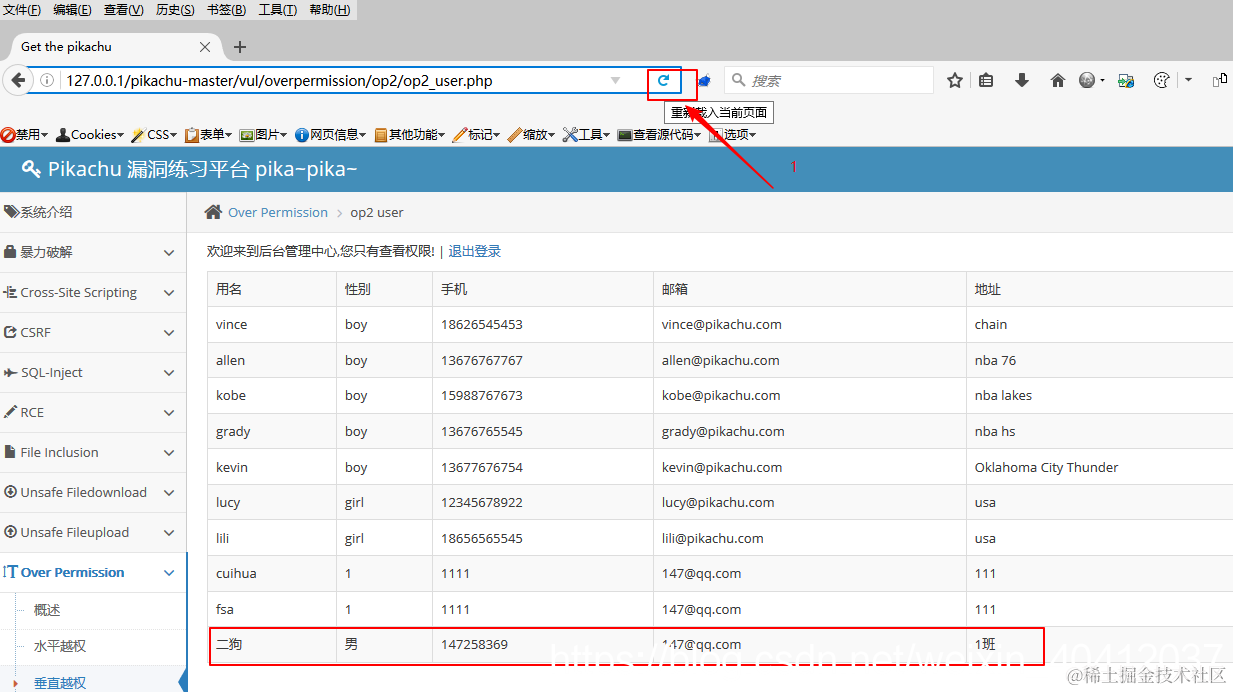Image resolution: width=1233 pixels, height=692 pixels.
Task: Expand the Unsafe Filedownload sidebar section
Action: click(93, 492)
